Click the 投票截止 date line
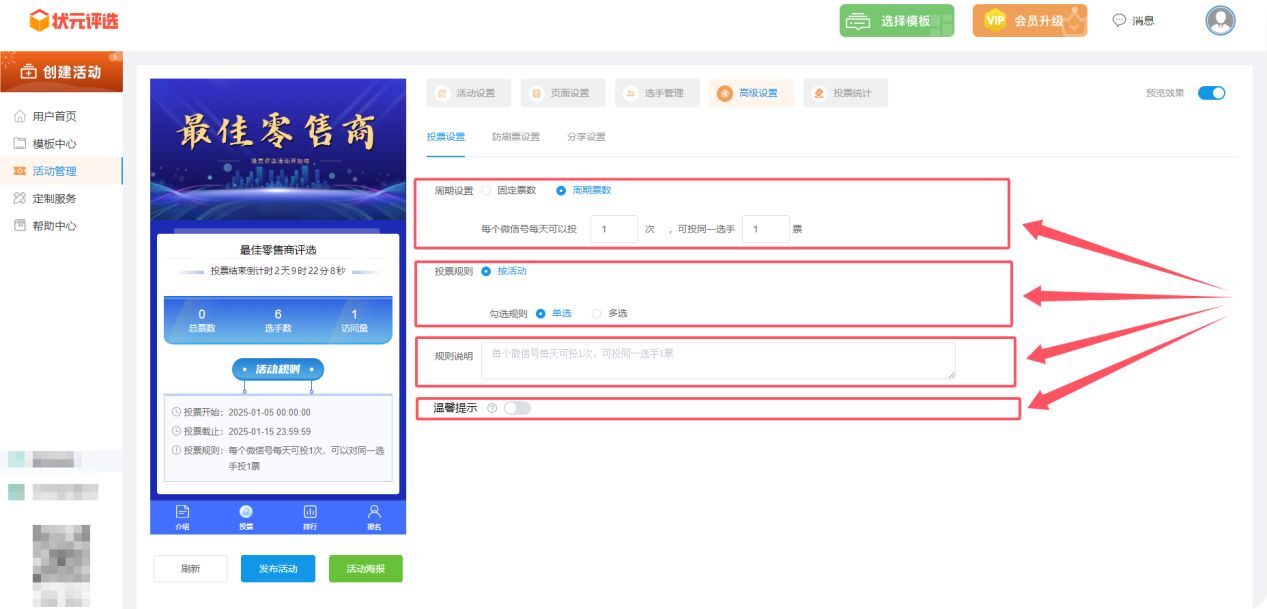The height and width of the screenshot is (609, 1267). point(241,432)
